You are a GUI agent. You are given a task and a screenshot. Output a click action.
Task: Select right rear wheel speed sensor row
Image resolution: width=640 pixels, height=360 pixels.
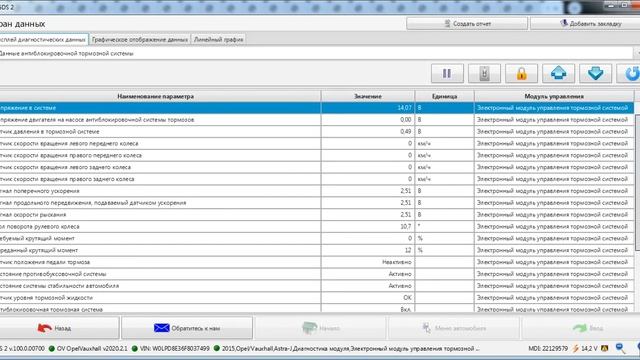[317, 179]
